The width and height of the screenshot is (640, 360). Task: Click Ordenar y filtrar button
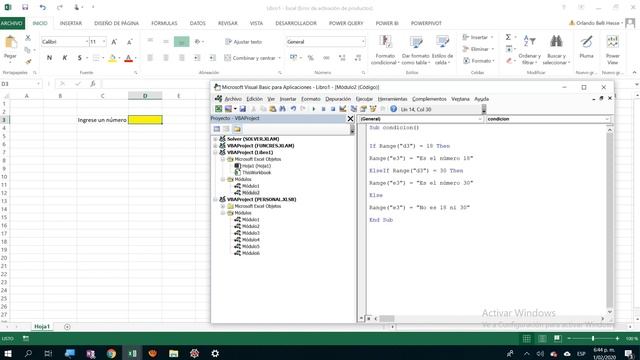529,50
